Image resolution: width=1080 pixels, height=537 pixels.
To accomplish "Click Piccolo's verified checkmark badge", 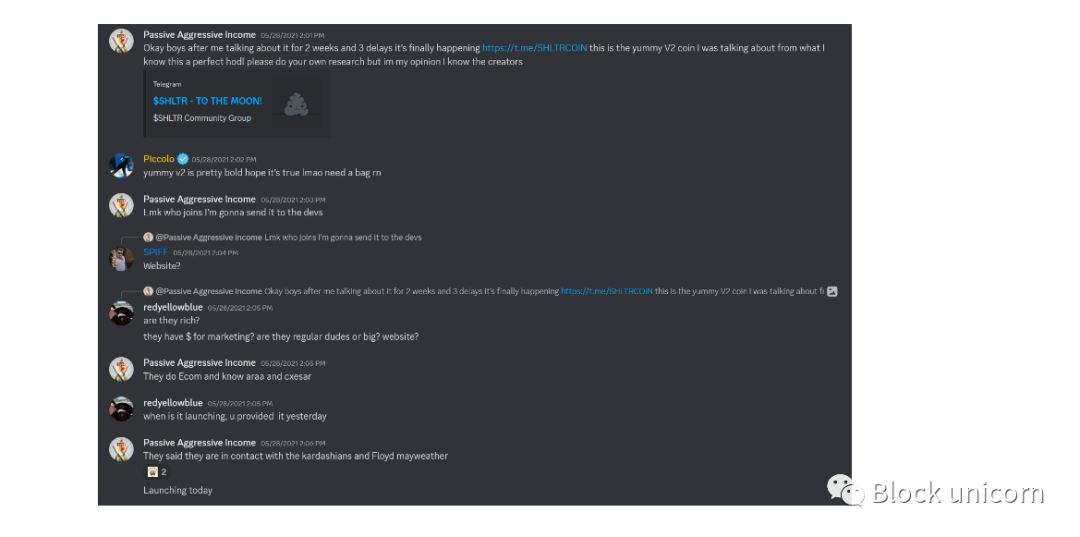I will 183,159.
